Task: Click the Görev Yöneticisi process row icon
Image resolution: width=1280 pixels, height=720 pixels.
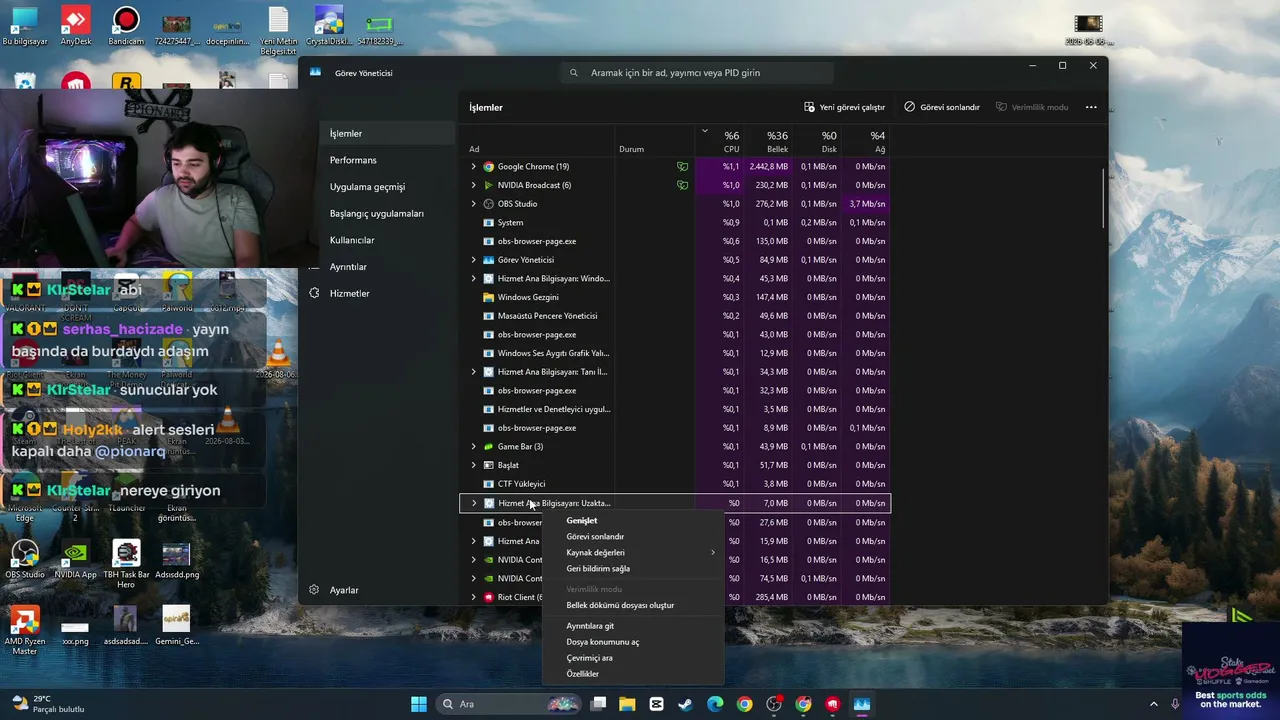Action: click(488, 260)
